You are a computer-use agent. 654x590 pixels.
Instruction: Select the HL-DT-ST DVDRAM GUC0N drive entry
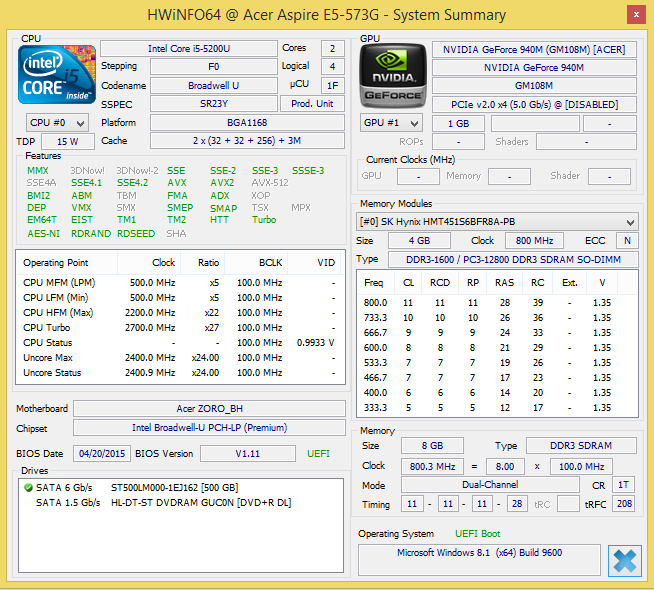tap(181, 502)
